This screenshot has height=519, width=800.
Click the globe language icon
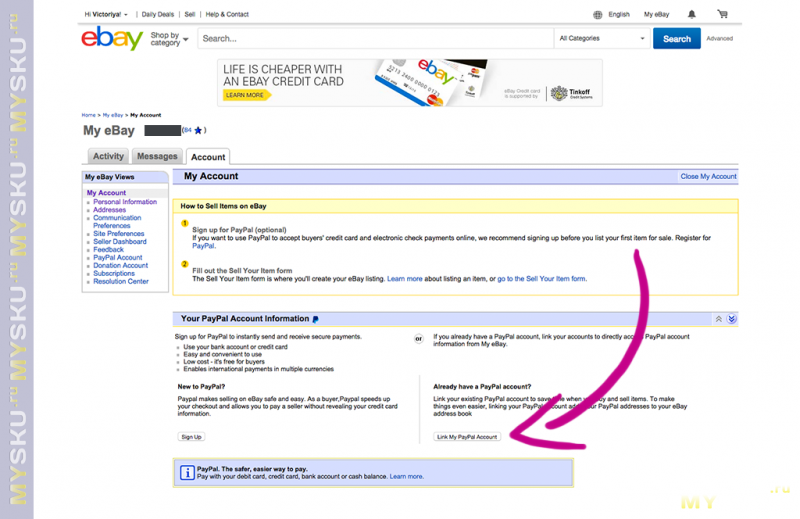tap(597, 15)
